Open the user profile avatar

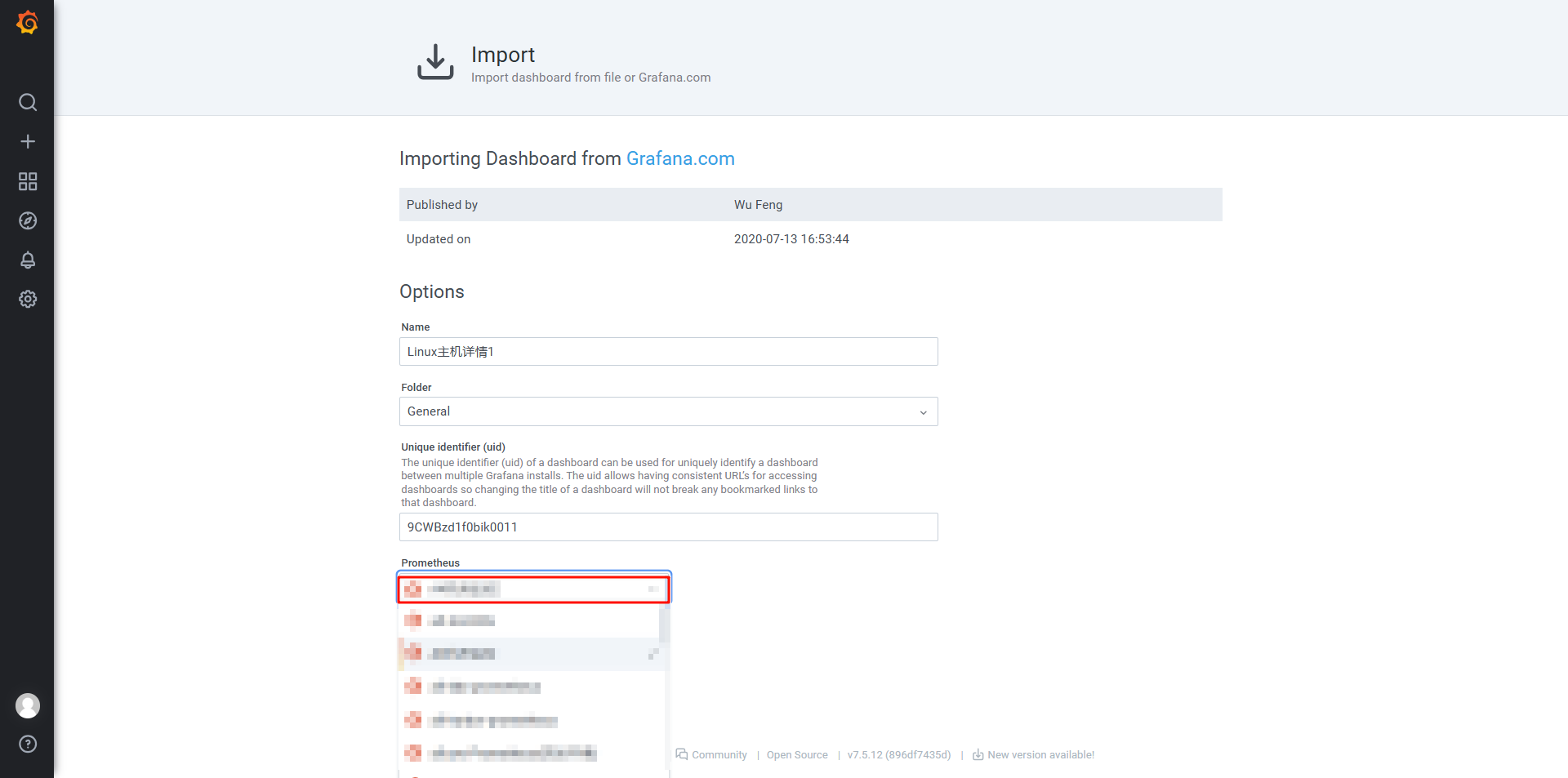point(28,705)
